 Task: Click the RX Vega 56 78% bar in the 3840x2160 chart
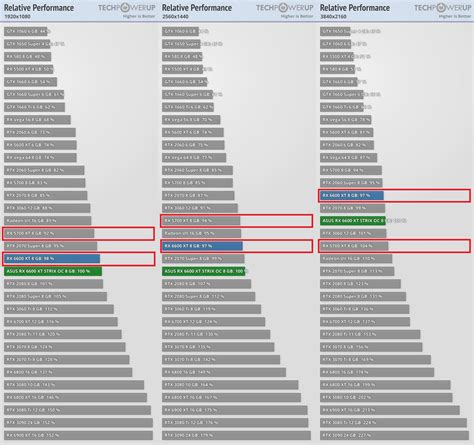[x=346, y=120]
